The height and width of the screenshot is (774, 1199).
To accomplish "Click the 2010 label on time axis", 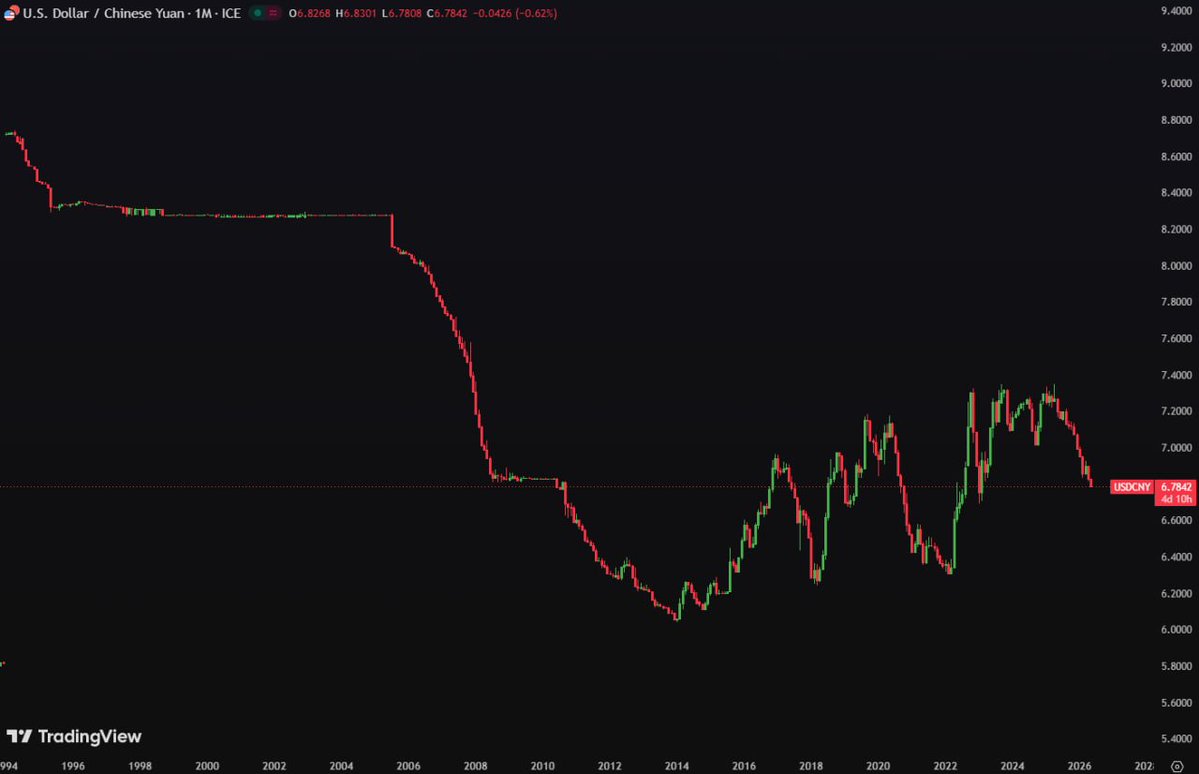I will [x=543, y=766].
